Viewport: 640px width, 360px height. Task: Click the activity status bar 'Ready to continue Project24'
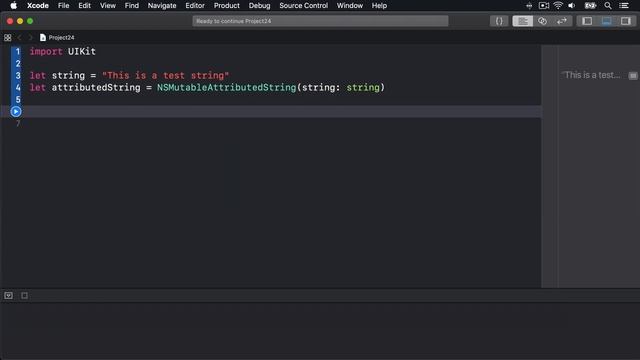(x=320, y=21)
